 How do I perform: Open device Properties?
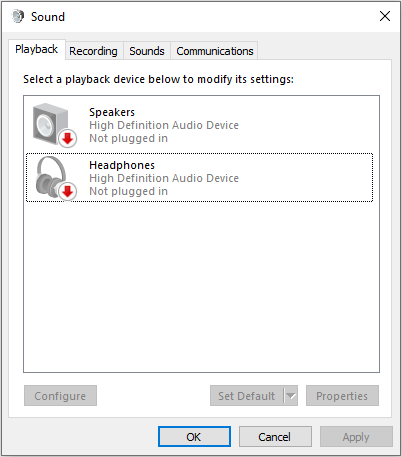(x=342, y=396)
